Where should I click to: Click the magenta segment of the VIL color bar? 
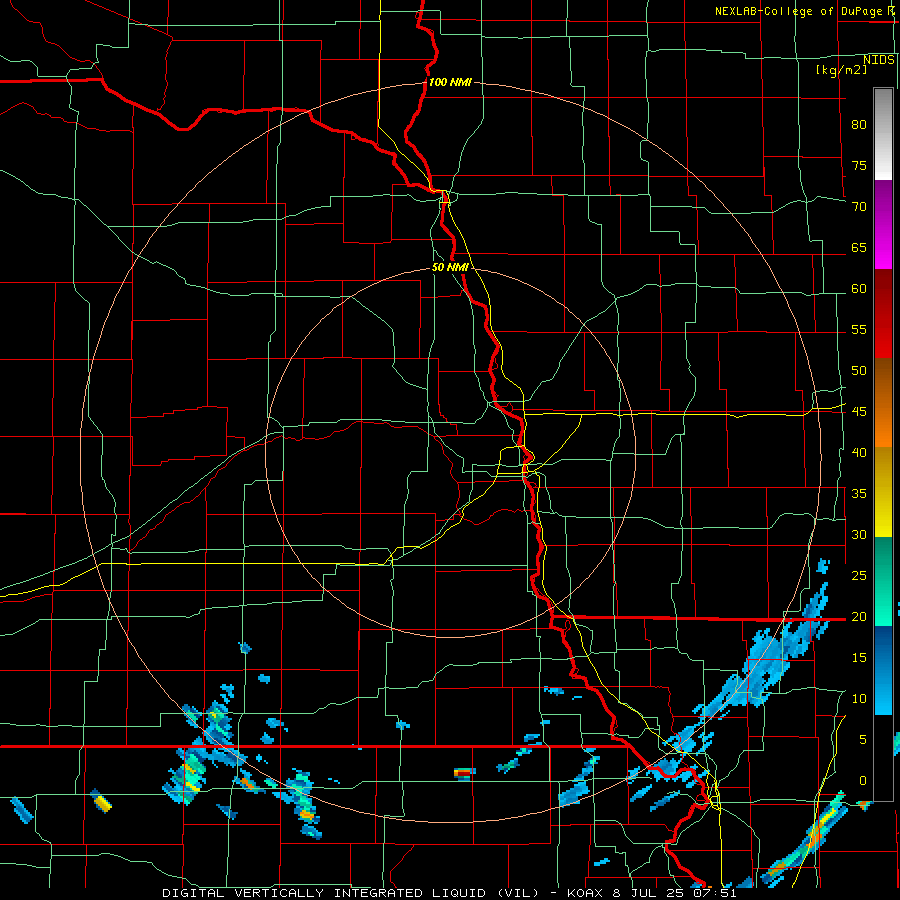(883, 225)
